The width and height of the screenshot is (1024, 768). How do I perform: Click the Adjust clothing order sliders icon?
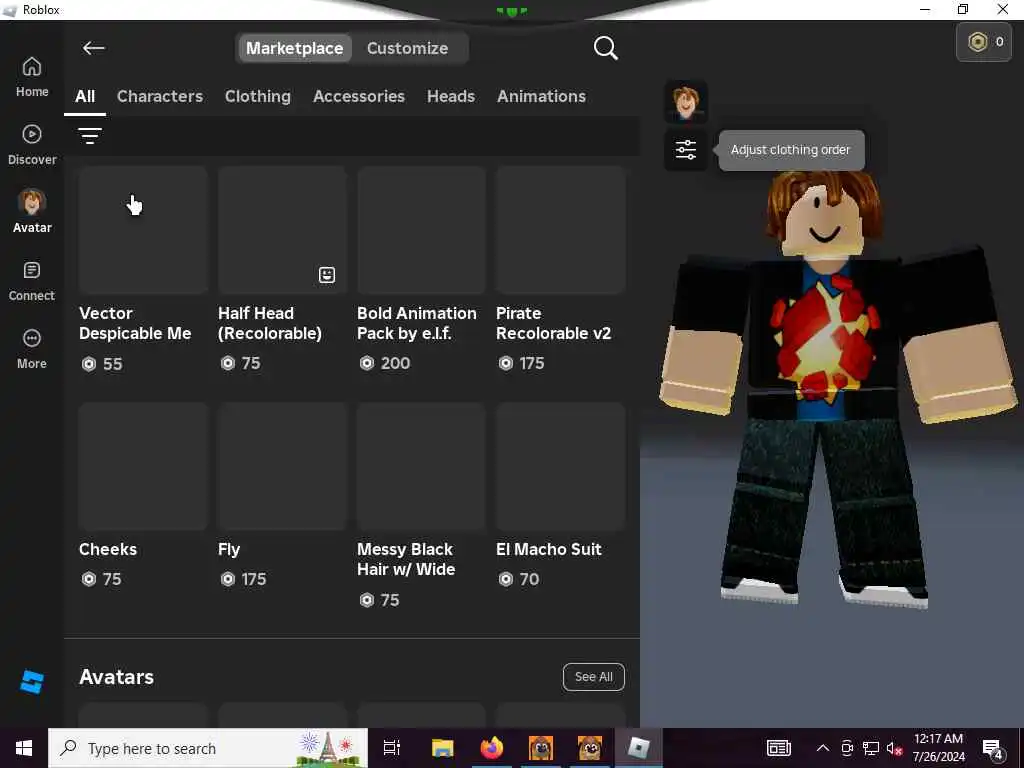(686, 150)
